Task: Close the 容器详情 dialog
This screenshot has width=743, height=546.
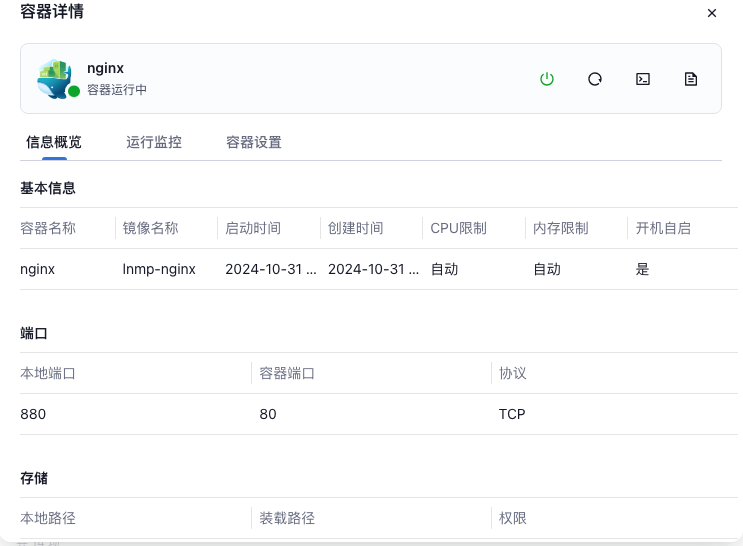Action: (712, 13)
